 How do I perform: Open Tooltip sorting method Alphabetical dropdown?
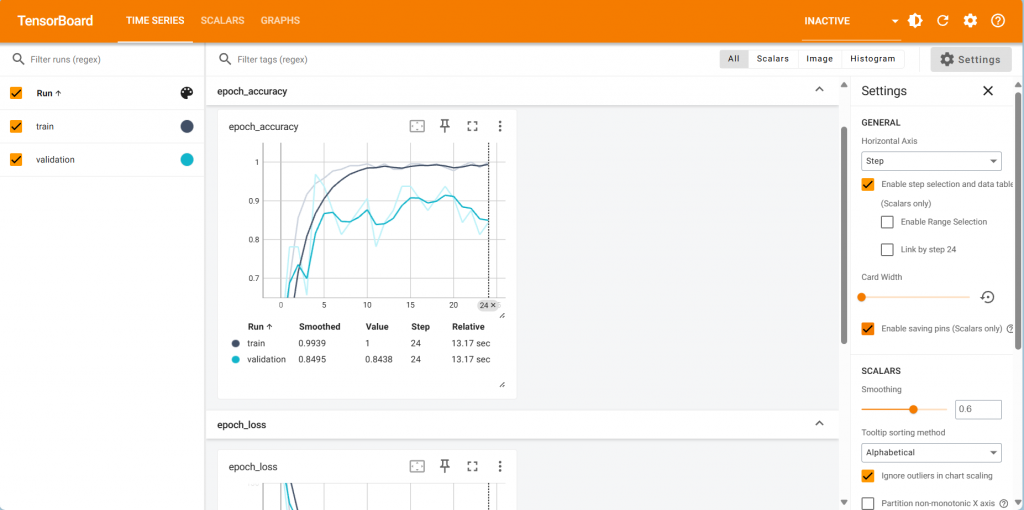pos(931,452)
